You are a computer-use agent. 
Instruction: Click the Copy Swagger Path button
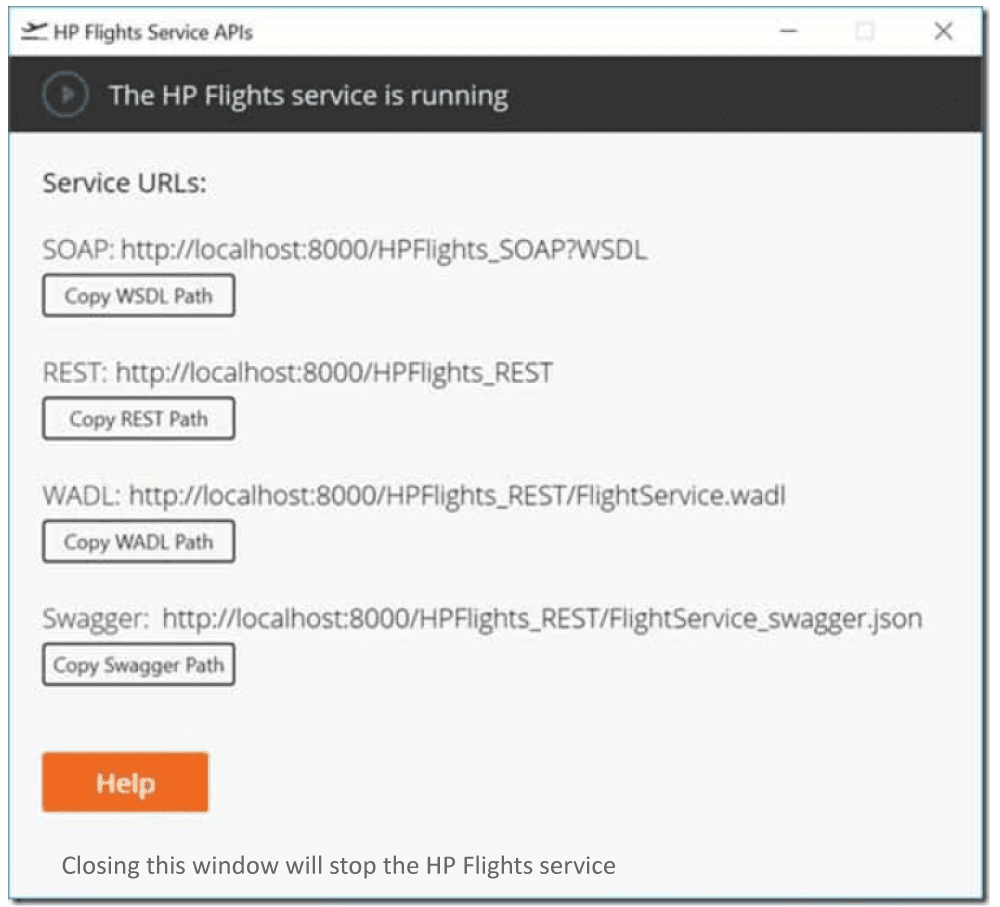coord(137,663)
